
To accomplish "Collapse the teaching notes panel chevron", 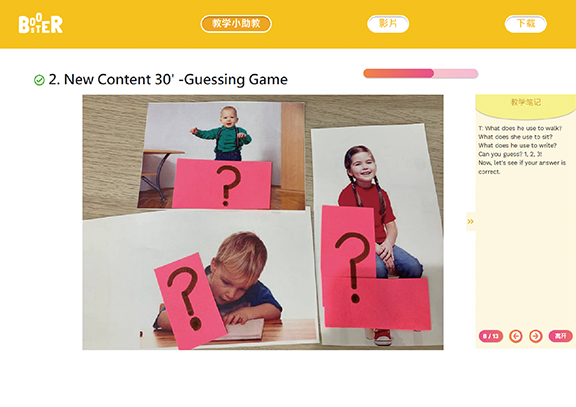I will pos(471,221).
